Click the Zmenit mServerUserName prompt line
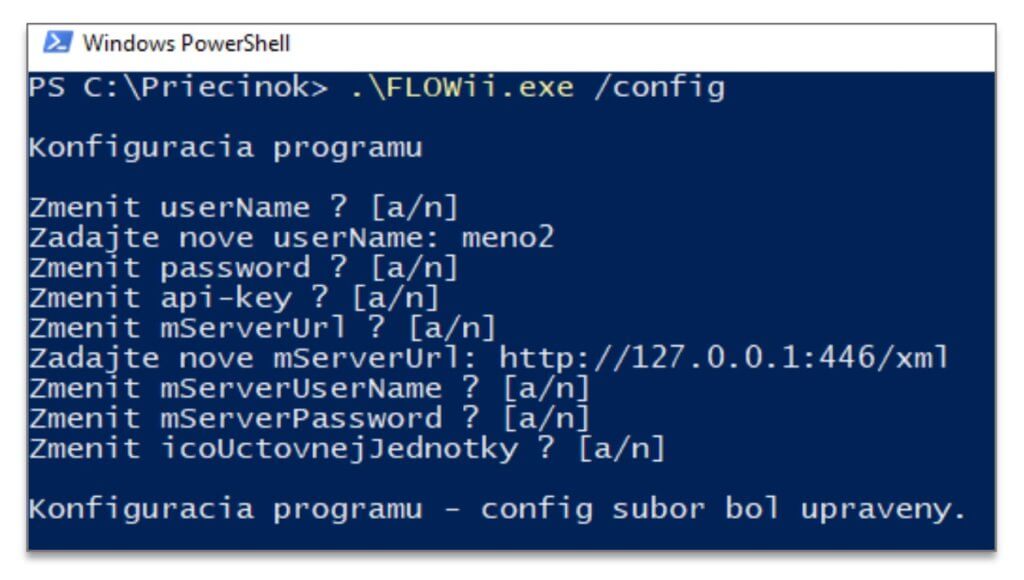1024x580 pixels. [x=310, y=389]
